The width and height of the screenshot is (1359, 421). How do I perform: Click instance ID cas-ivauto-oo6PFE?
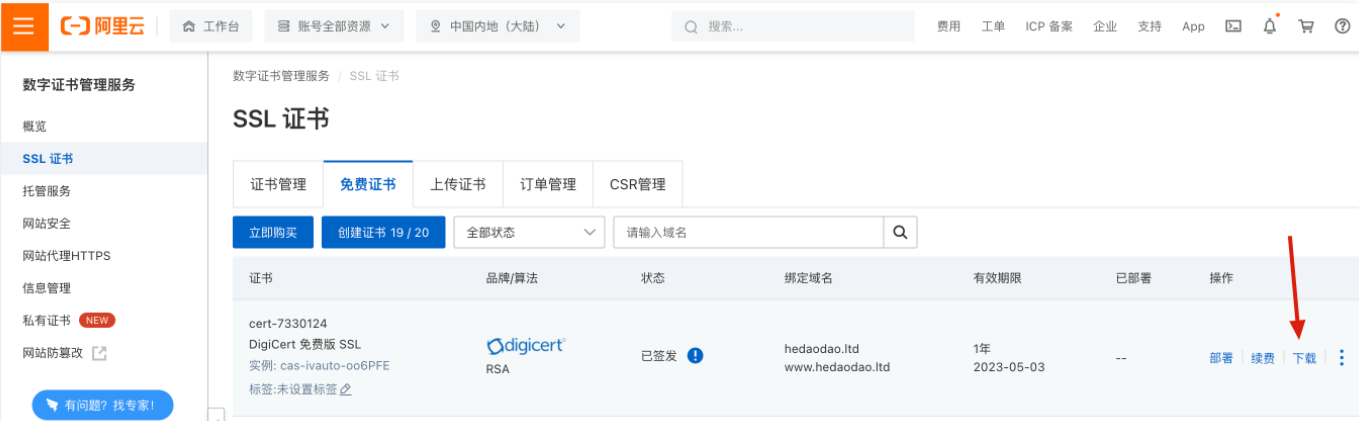click(x=334, y=366)
